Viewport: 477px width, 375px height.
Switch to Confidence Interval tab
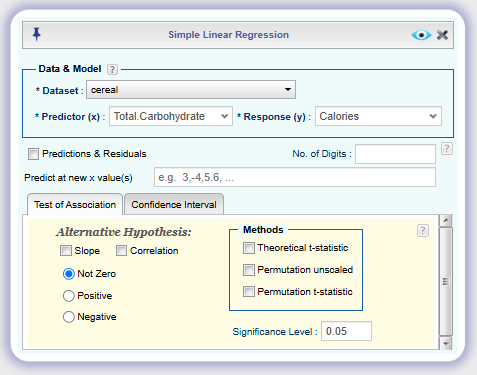point(174,204)
